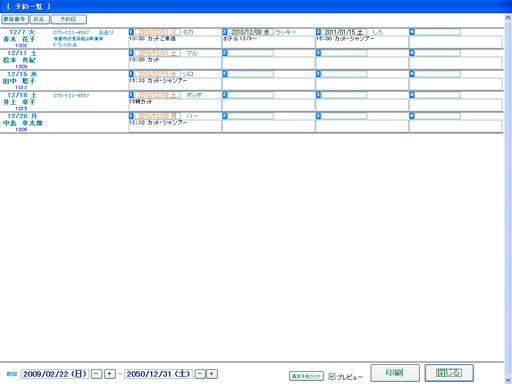Sort by 予約日 header button

pyautogui.click(x=69, y=19)
